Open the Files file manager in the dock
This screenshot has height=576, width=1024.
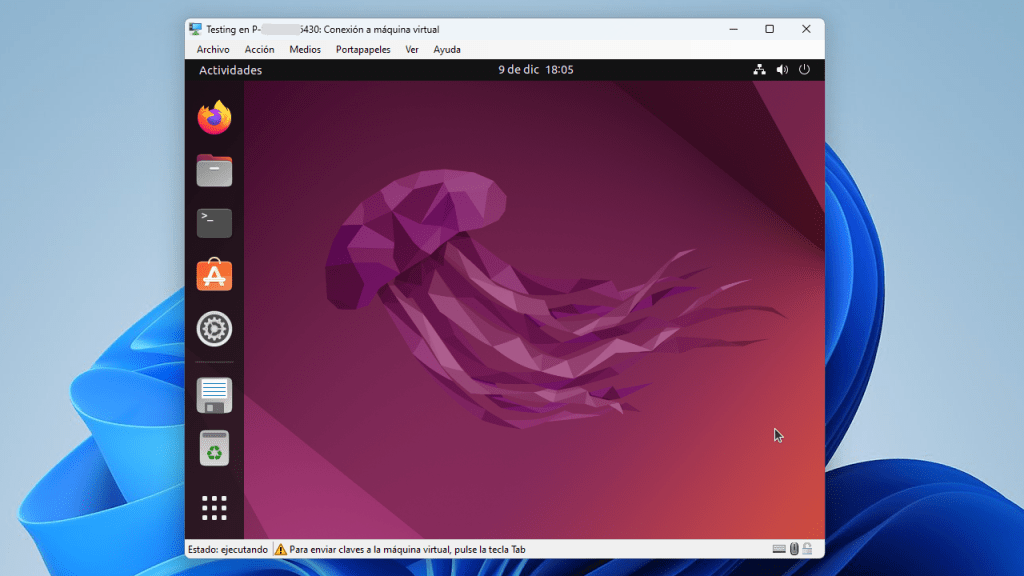[214, 170]
